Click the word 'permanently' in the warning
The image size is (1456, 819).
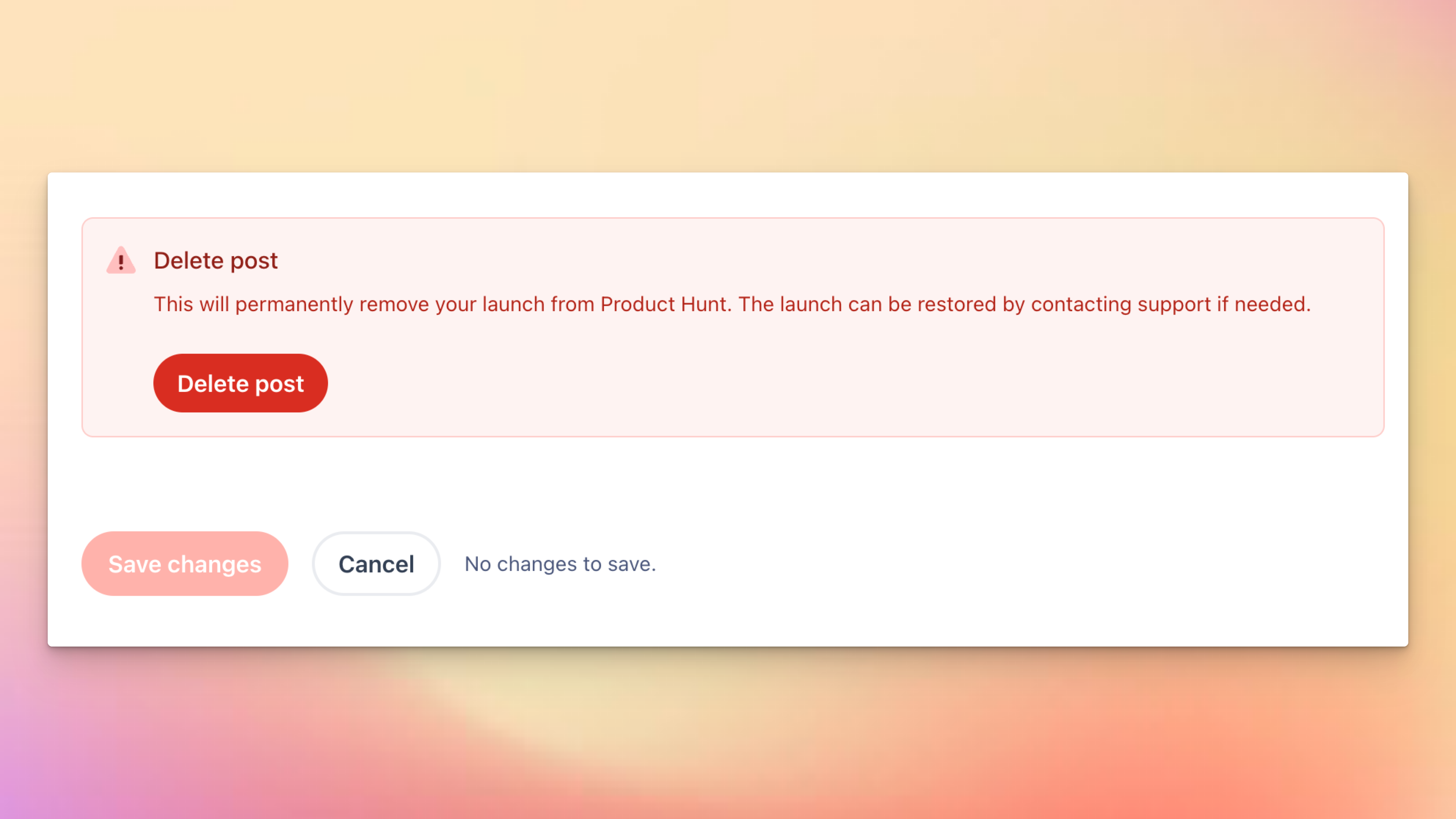[x=294, y=304]
